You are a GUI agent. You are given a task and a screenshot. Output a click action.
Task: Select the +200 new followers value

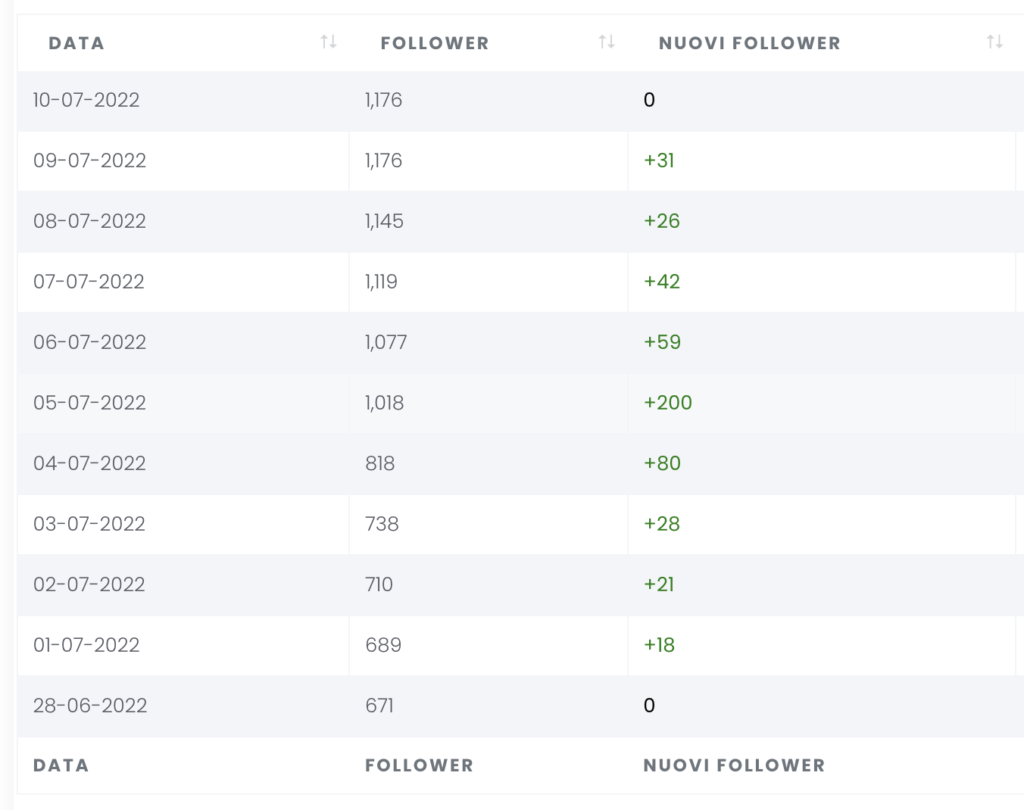(667, 403)
